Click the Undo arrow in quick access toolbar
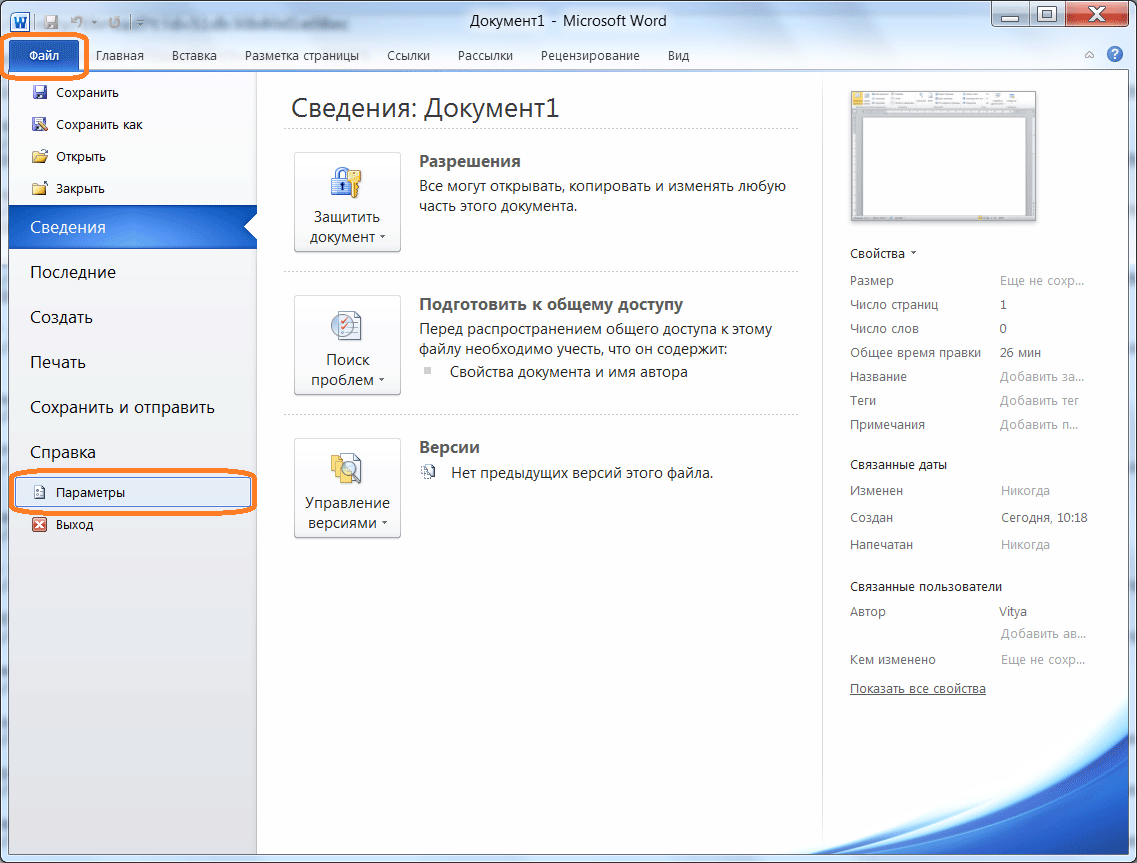 77,22
